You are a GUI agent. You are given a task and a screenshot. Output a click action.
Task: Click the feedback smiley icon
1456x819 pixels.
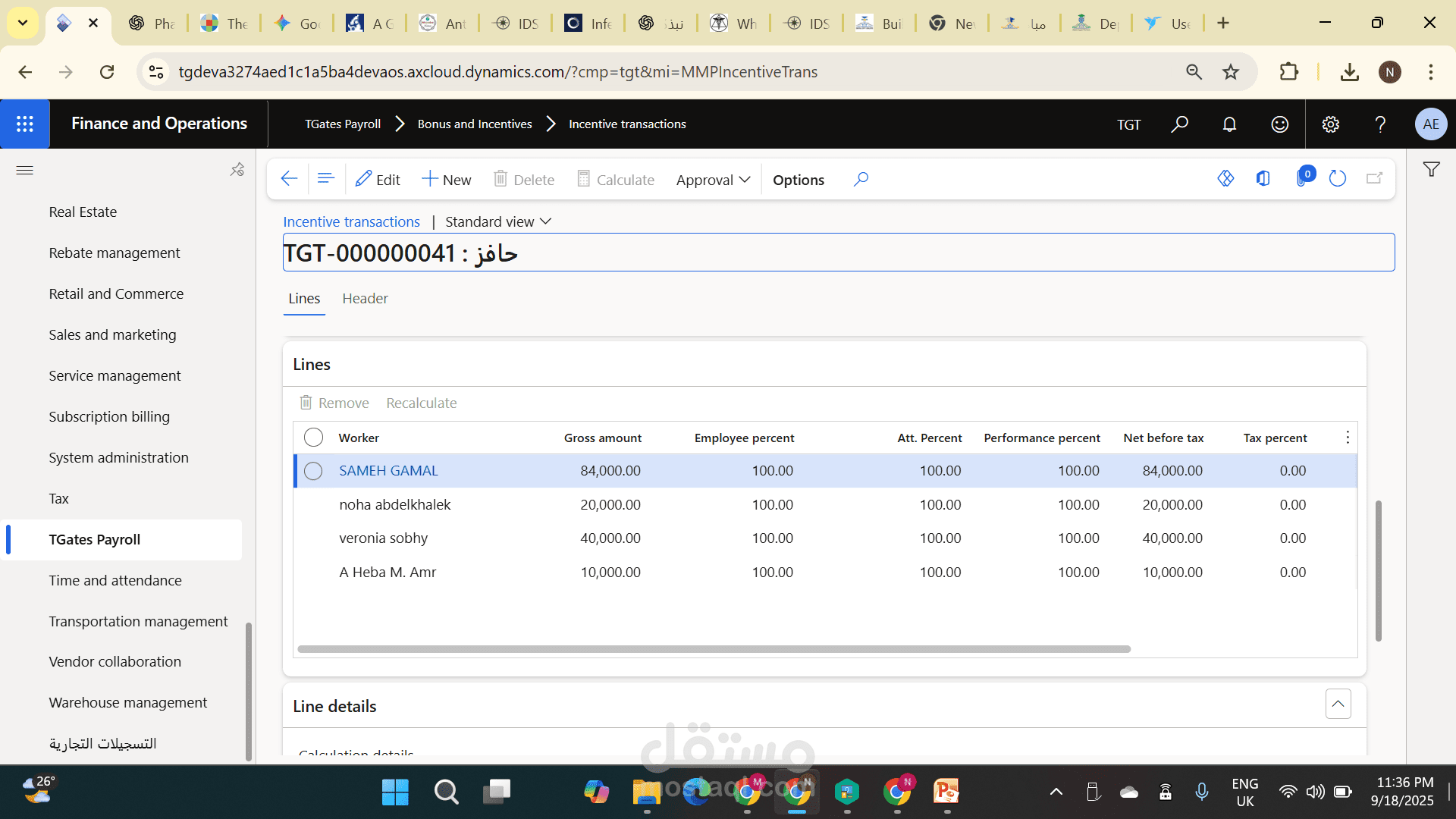1279,124
